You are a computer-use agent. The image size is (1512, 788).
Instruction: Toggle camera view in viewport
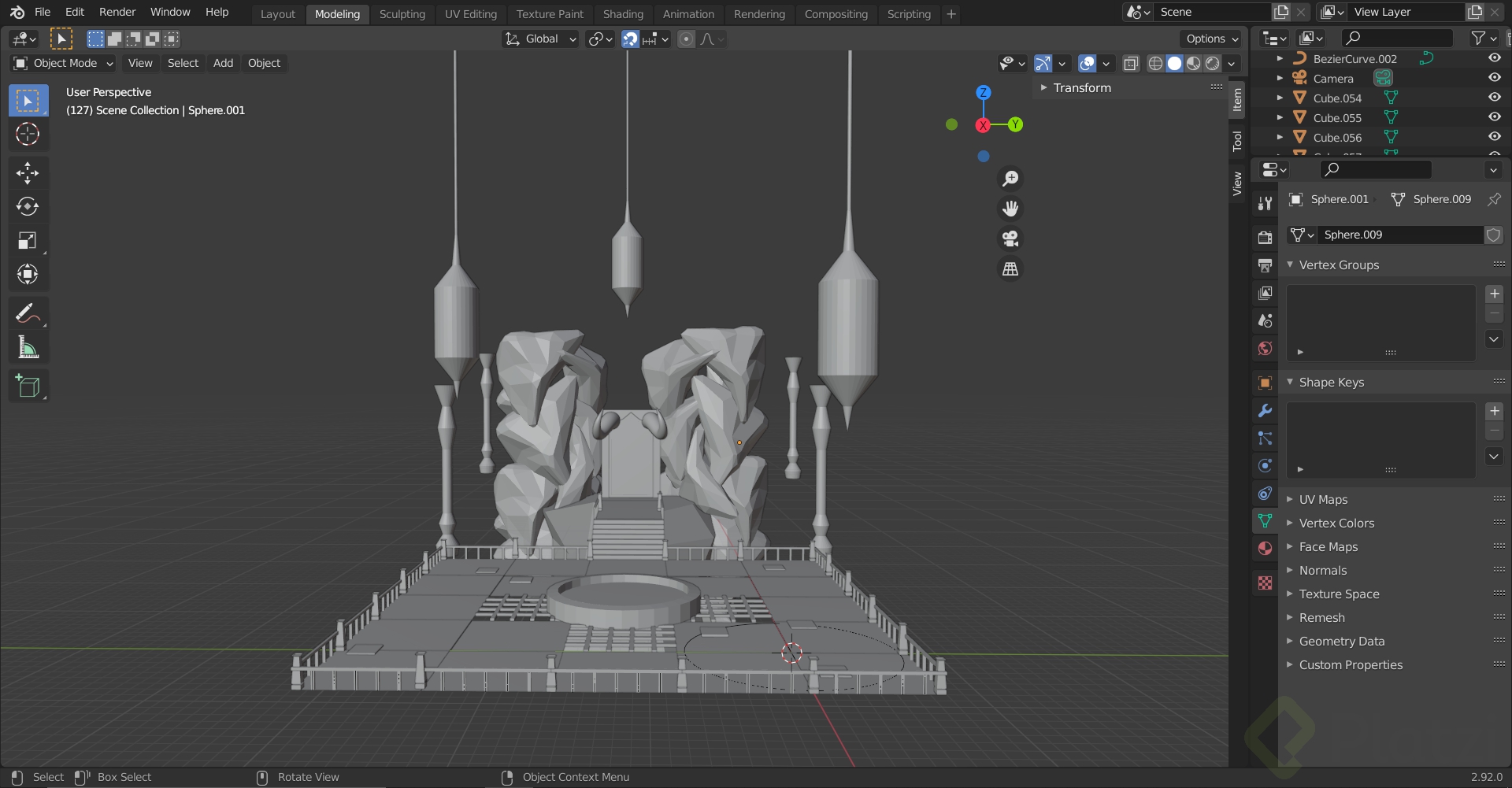pyautogui.click(x=1010, y=239)
